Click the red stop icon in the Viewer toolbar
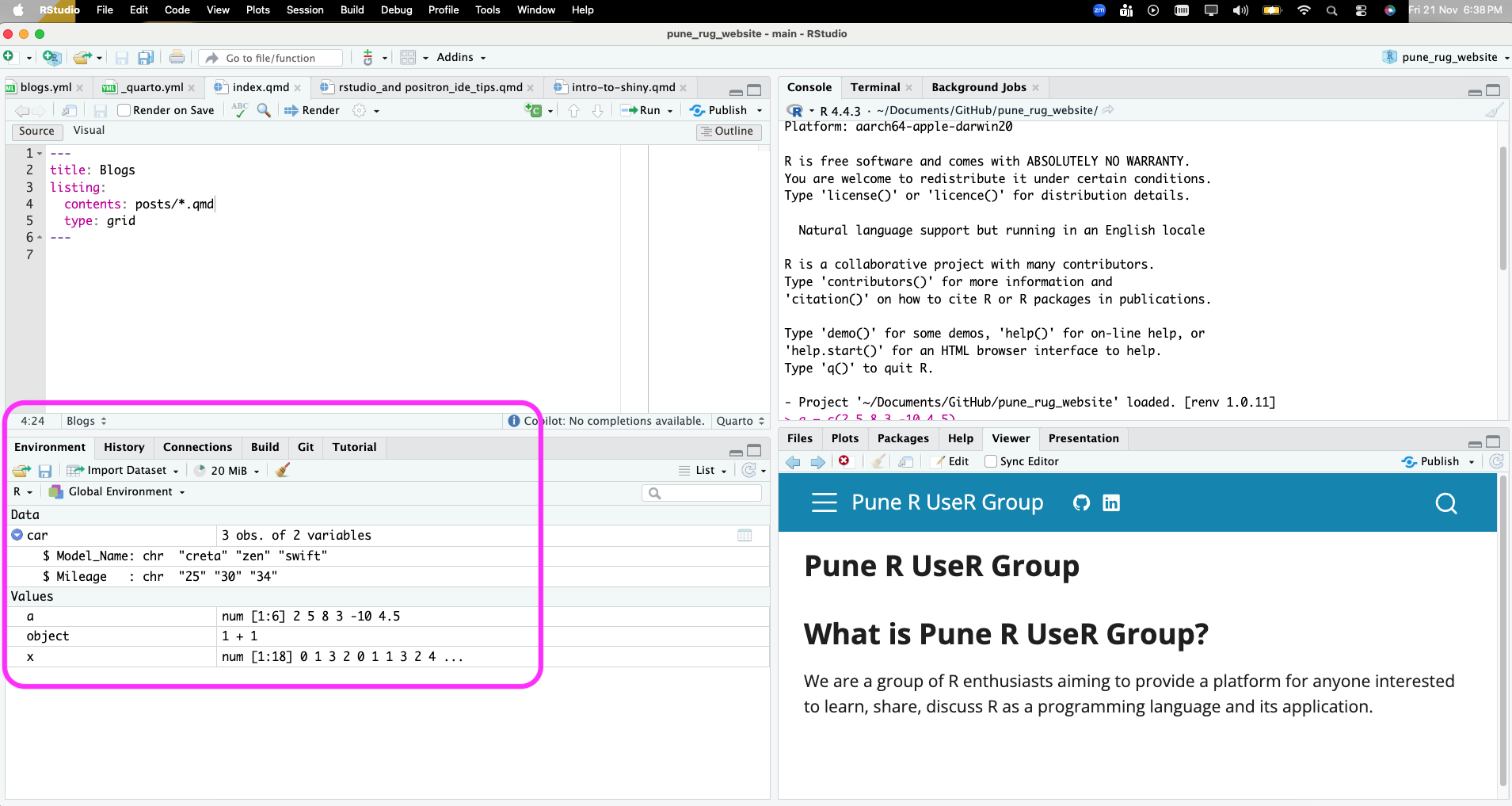This screenshot has height=806, width=1512. pos(844,461)
